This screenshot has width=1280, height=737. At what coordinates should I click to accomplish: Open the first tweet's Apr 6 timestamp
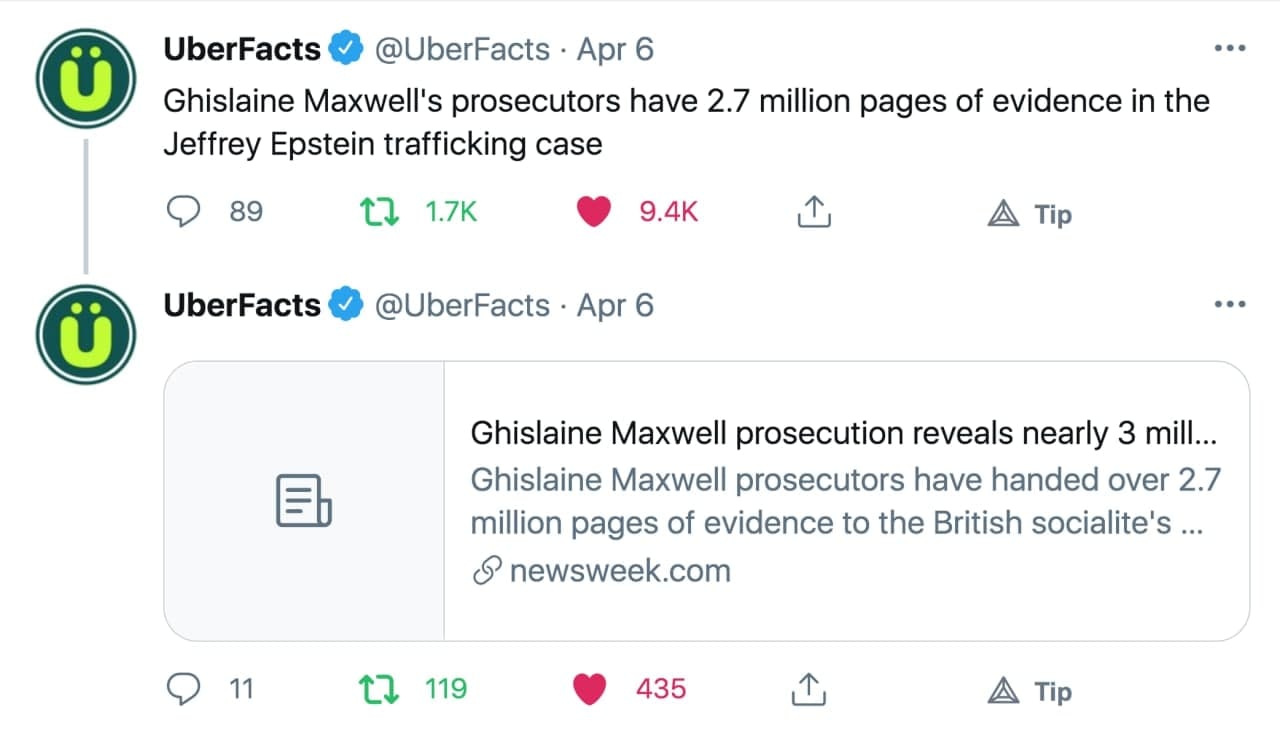(x=615, y=49)
